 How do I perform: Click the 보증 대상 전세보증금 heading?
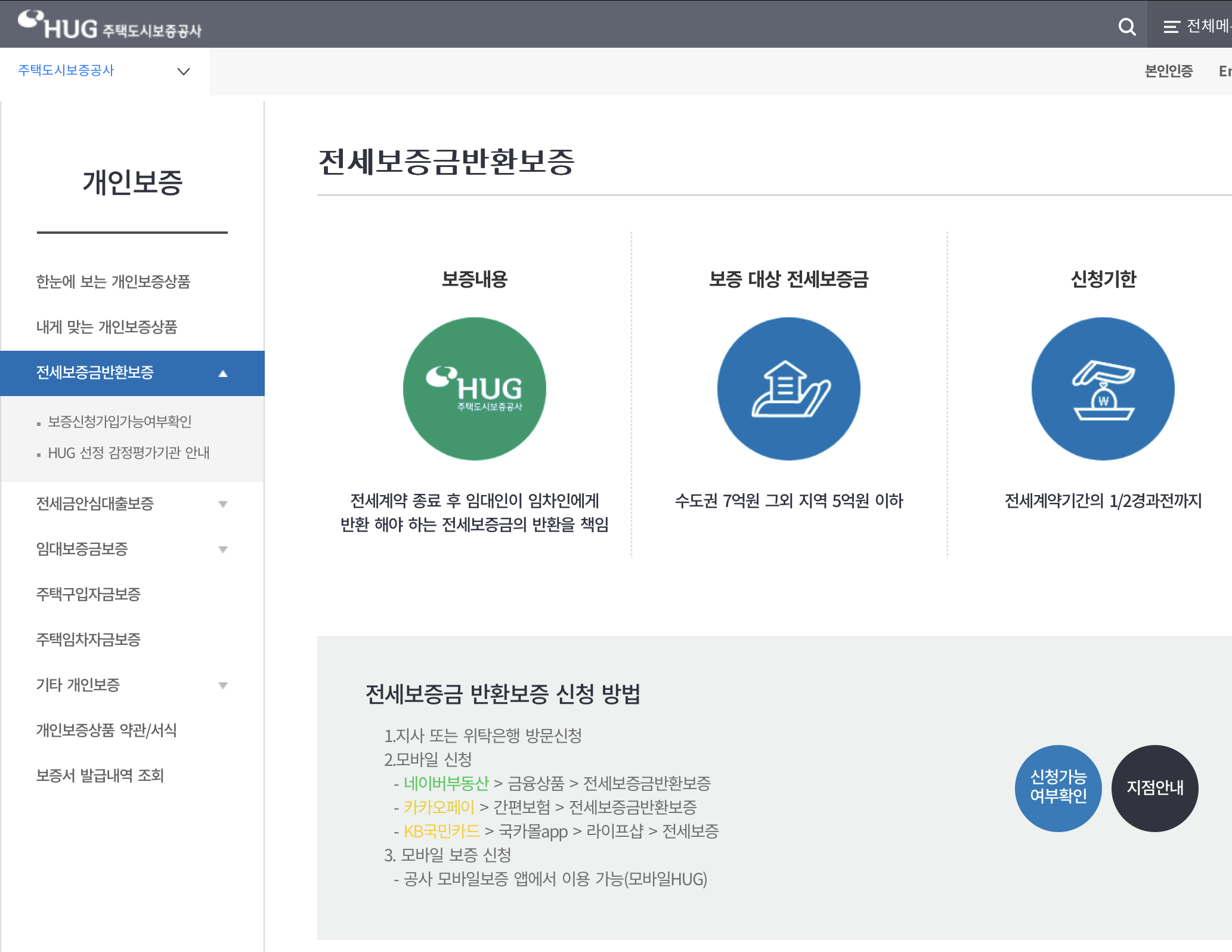point(789,279)
